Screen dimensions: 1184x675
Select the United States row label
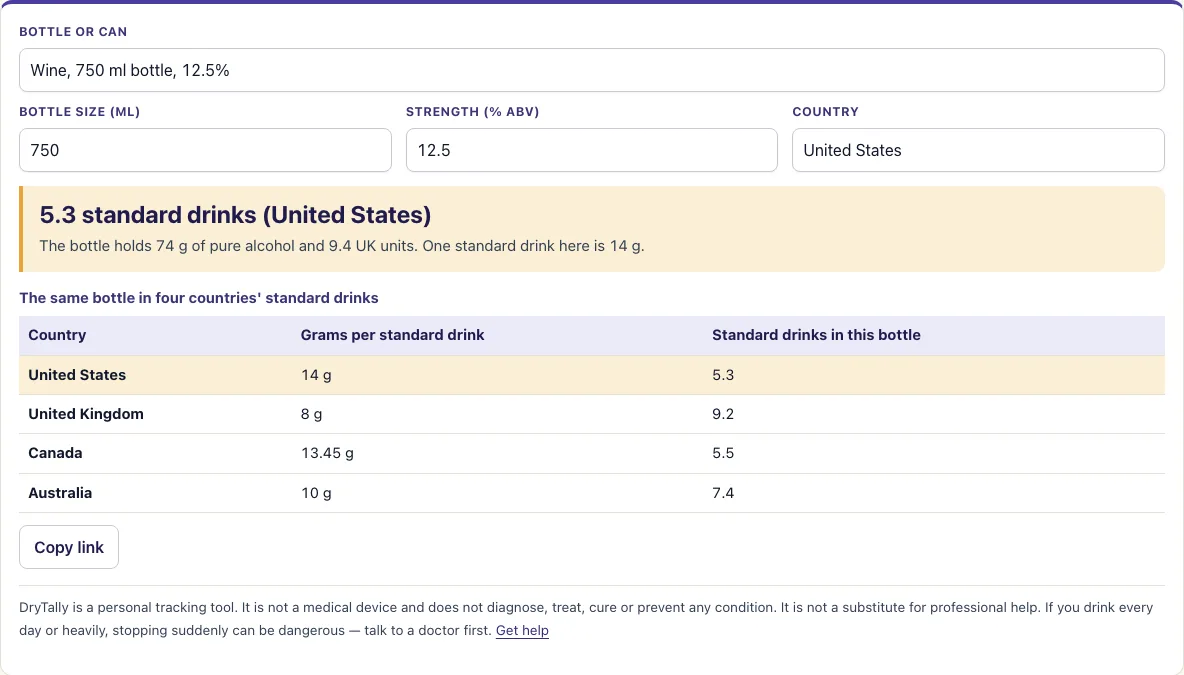[x=77, y=375]
